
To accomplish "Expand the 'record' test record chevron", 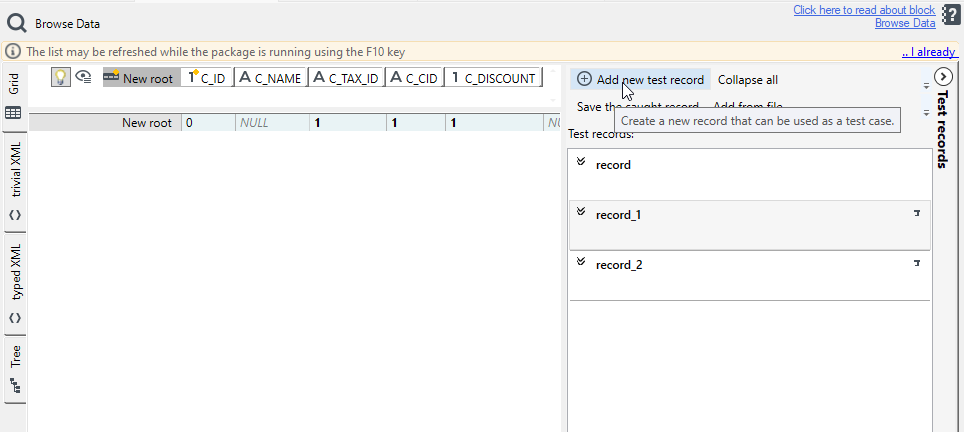I will (x=581, y=162).
